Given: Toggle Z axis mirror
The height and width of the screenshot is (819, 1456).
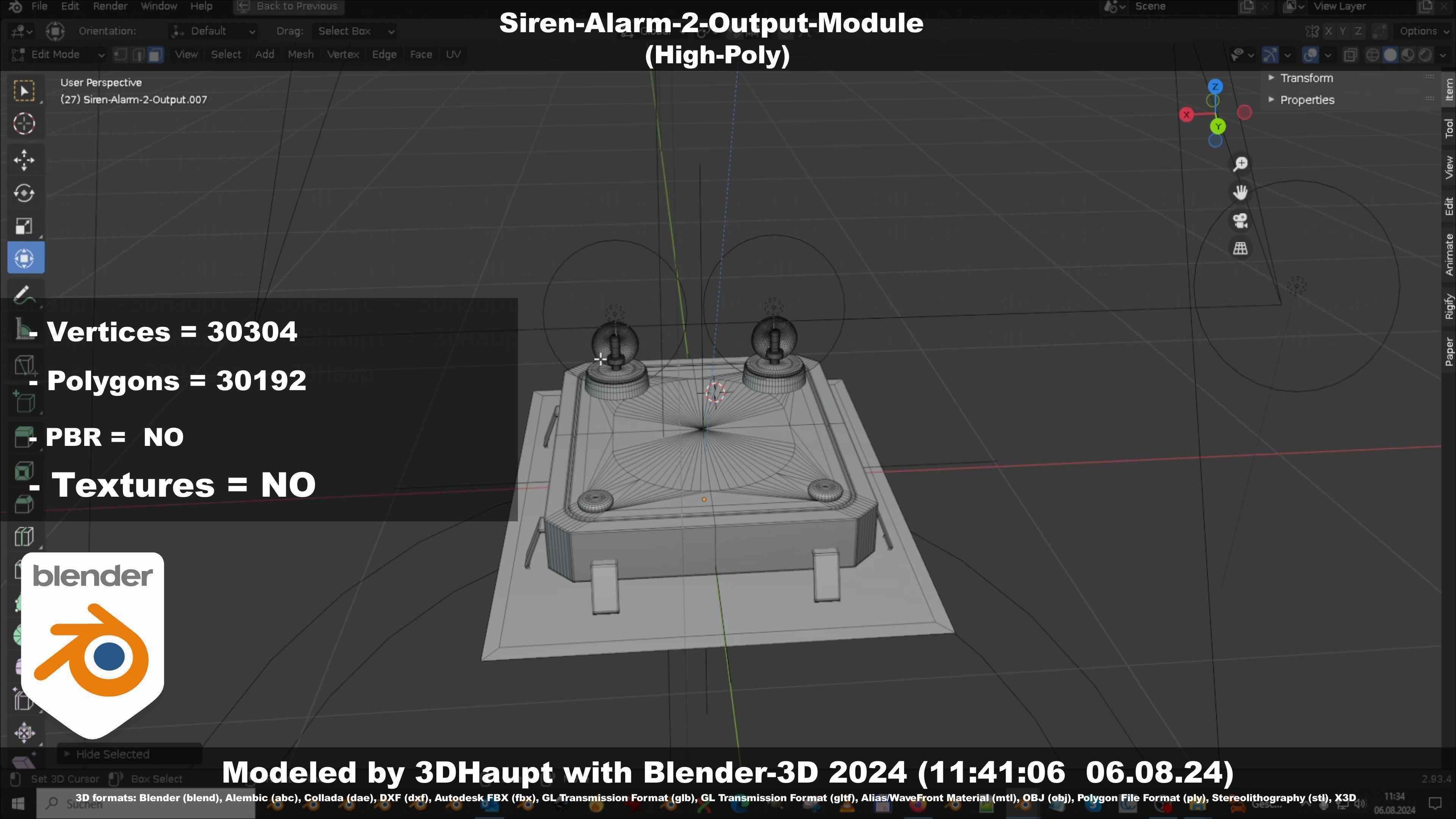Looking at the screenshot, I should click(1358, 31).
